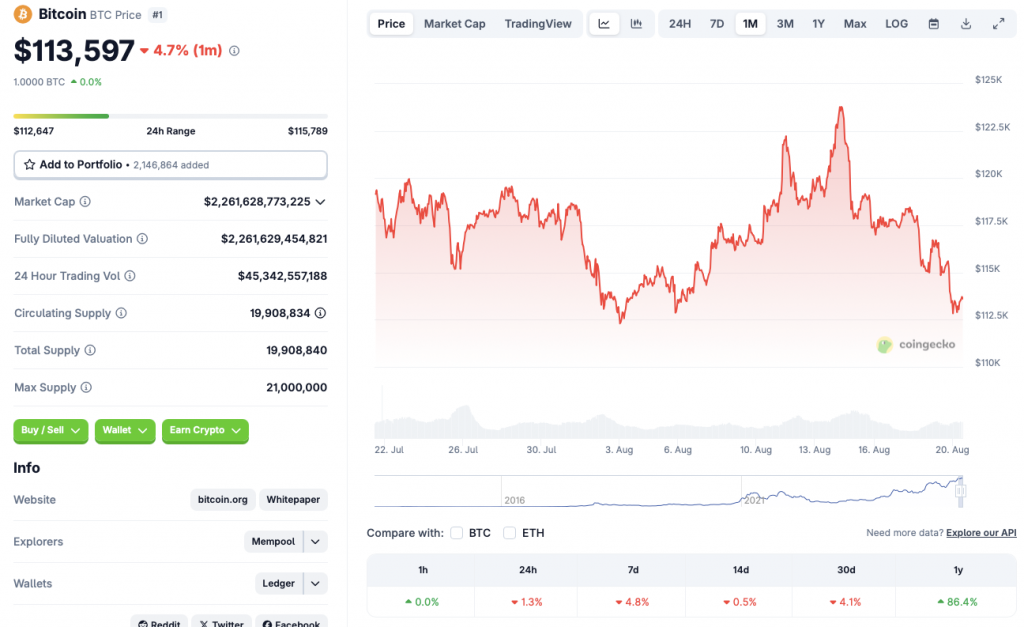This screenshot has width=1024, height=627.
Task: Toggle LOG scale on the chart
Action: pos(895,23)
